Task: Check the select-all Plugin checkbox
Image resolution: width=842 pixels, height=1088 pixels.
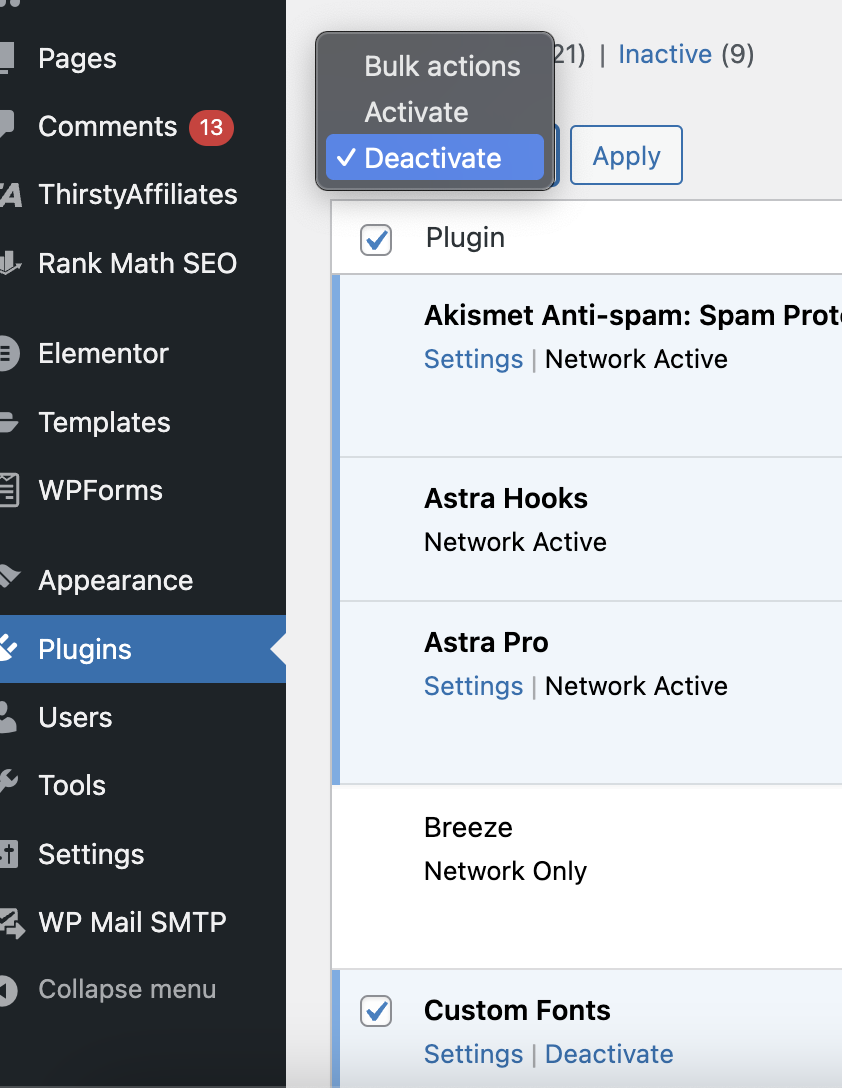Action: (x=375, y=240)
